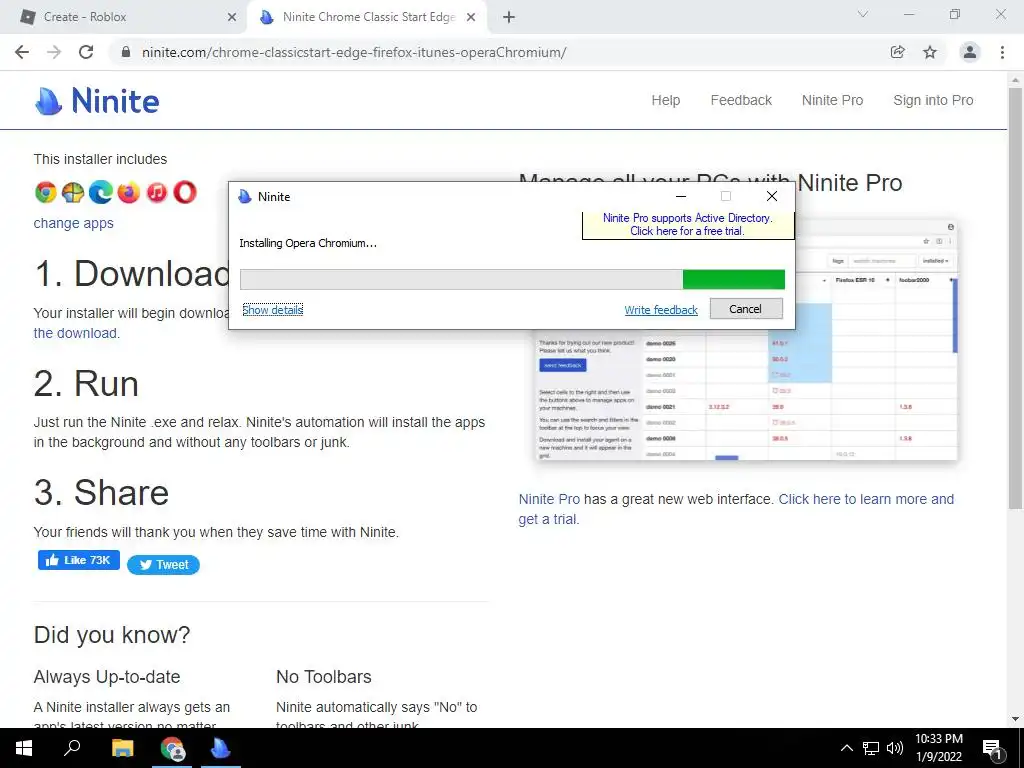The width and height of the screenshot is (1024, 768).
Task: Click the 'Installing Opera Chromium...' status text
Action: (x=308, y=244)
